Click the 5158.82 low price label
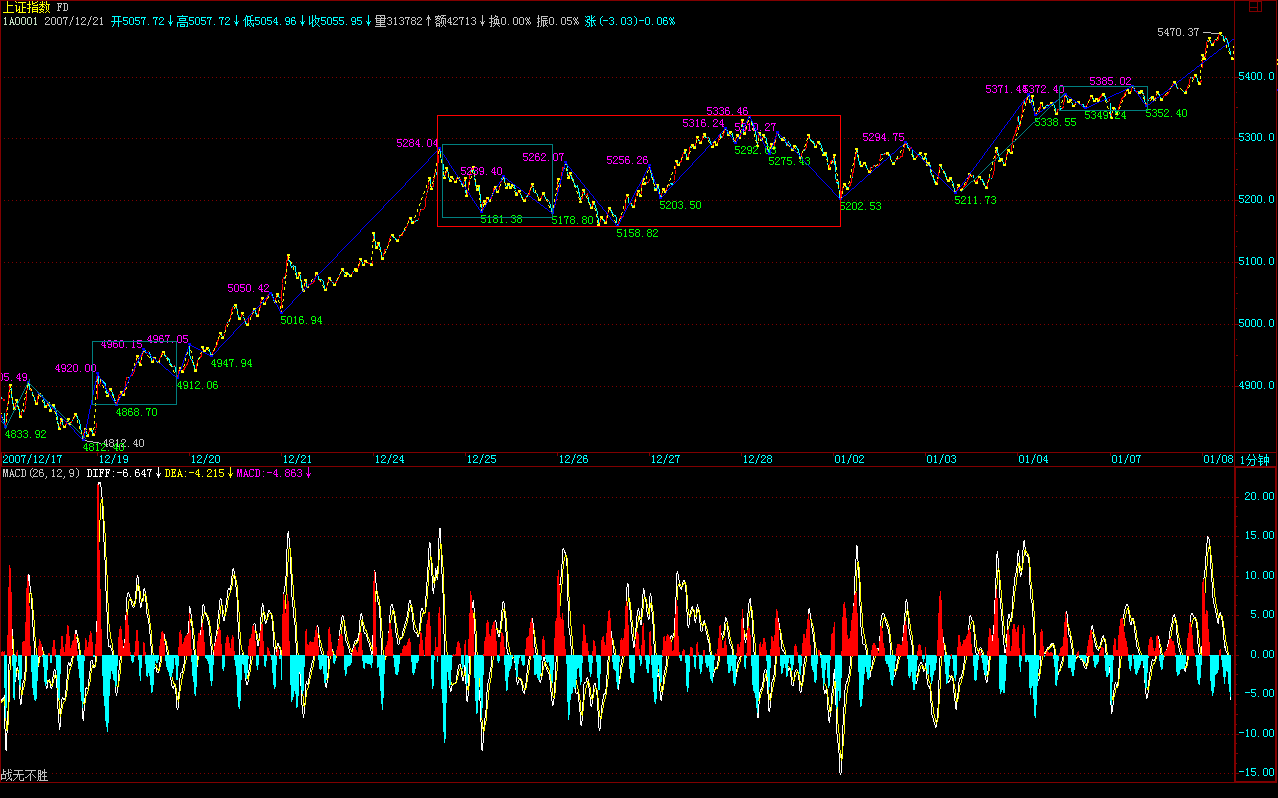This screenshot has height=798, width=1278. click(637, 233)
